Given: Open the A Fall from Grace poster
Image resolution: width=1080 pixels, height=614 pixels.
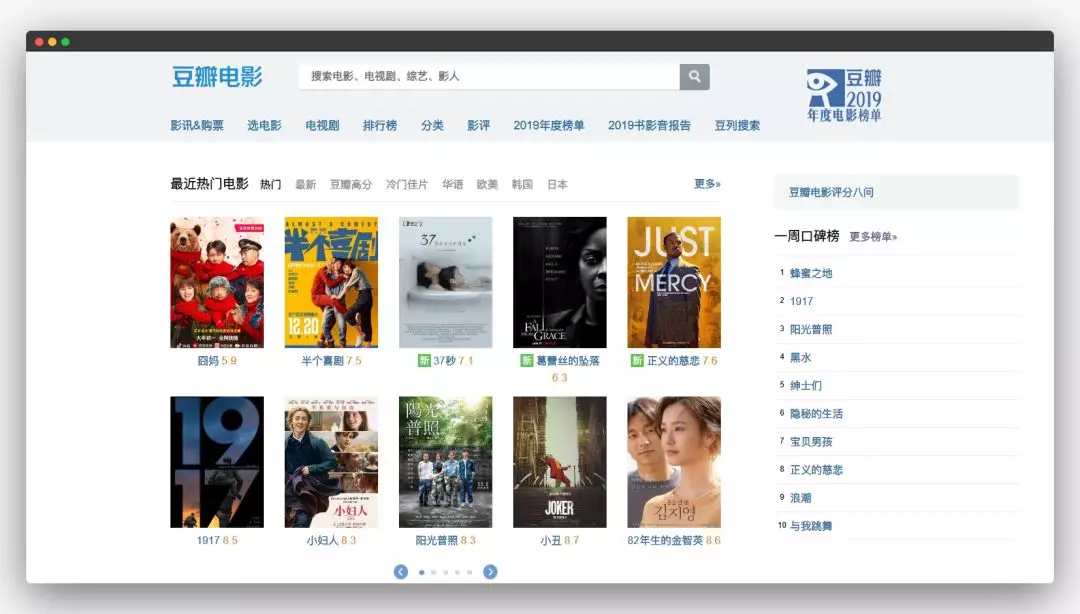Looking at the screenshot, I should (560, 283).
